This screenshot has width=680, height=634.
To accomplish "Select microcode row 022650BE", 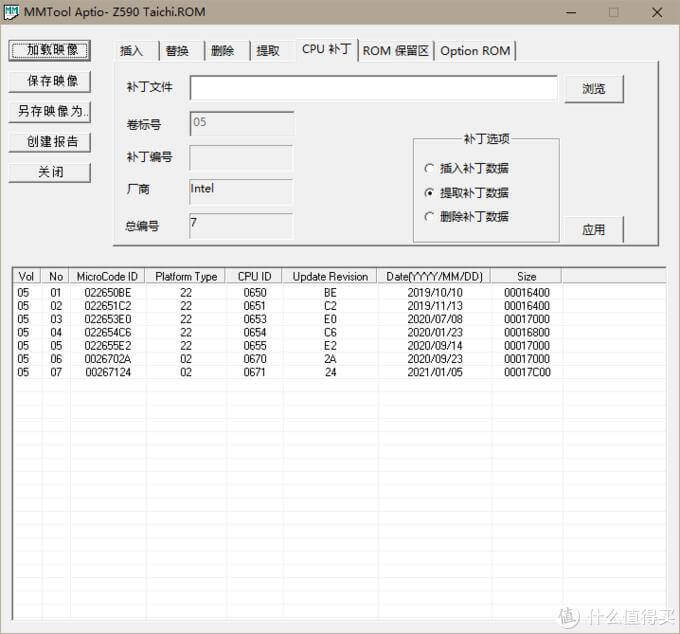I will (107, 292).
